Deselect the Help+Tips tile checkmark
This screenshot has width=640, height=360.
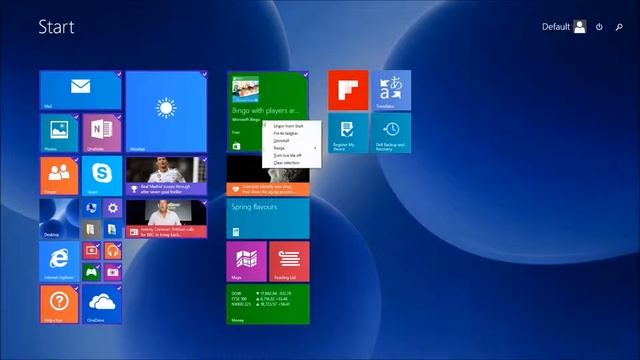[76, 288]
